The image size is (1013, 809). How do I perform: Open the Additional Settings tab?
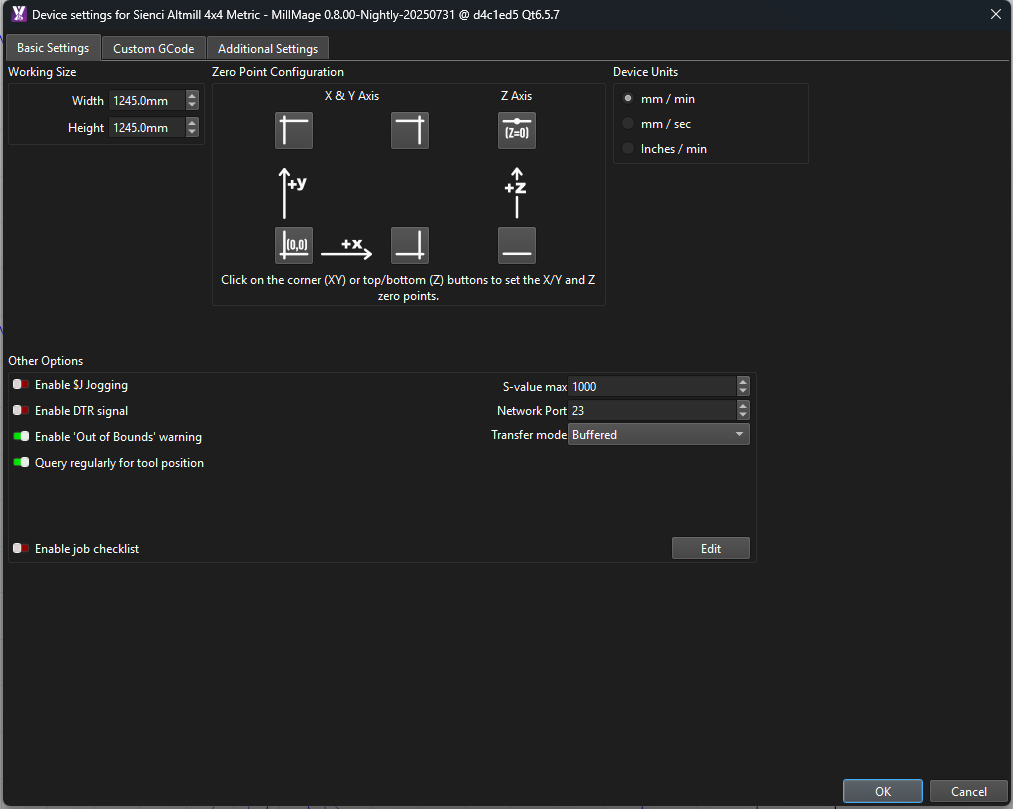click(x=267, y=47)
